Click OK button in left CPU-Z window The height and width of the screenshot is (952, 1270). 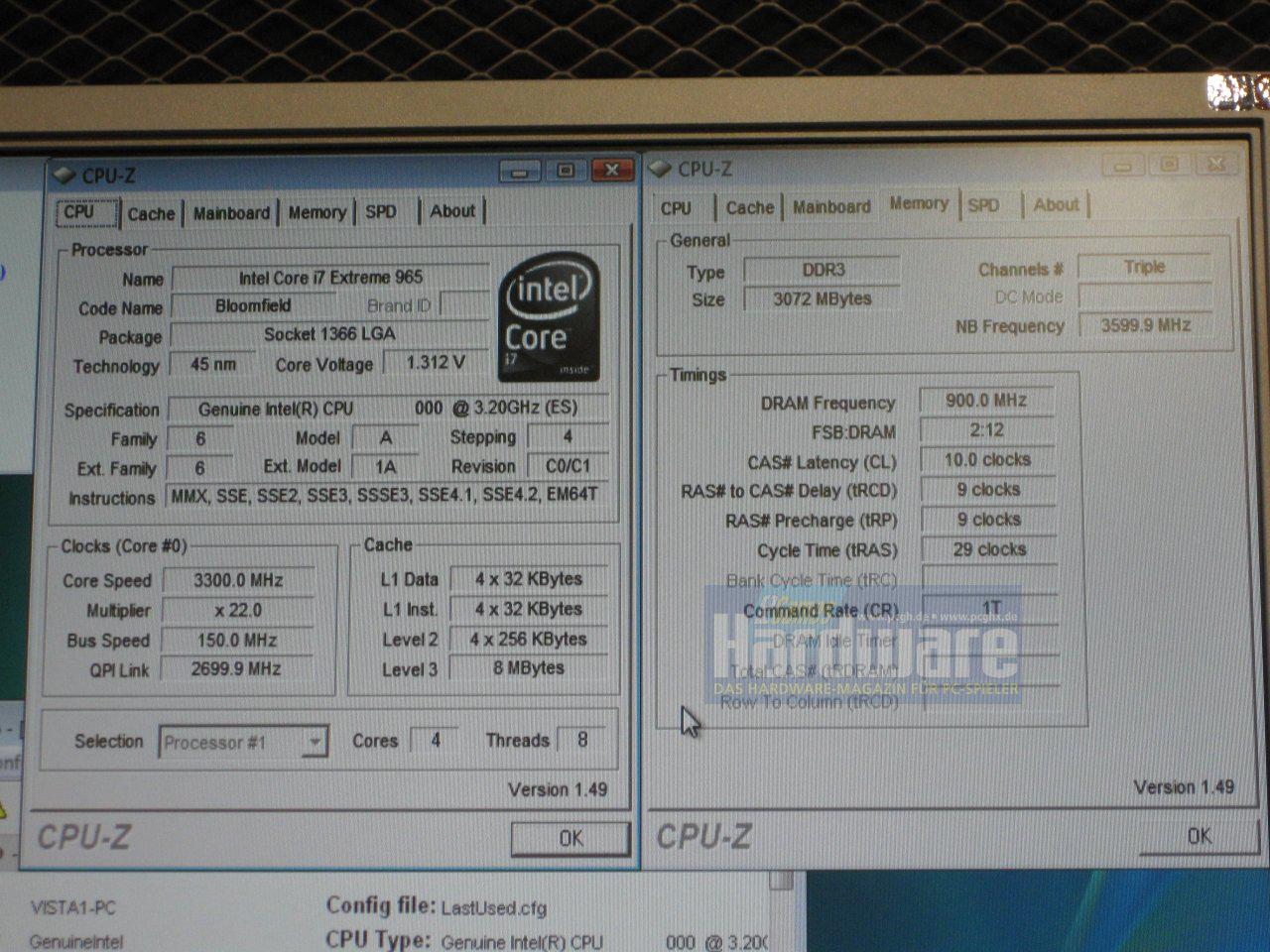click(x=571, y=839)
